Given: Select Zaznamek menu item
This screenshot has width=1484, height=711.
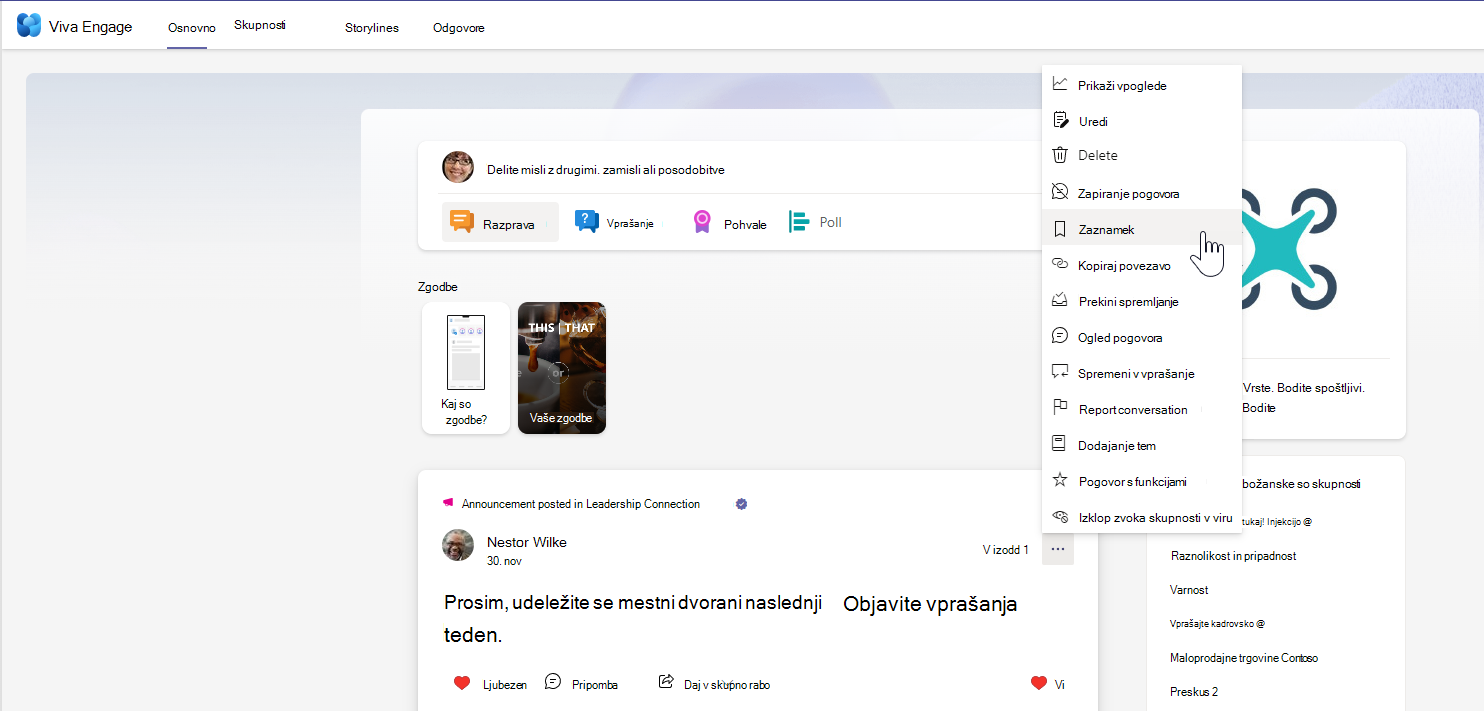Looking at the screenshot, I should [1141, 229].
